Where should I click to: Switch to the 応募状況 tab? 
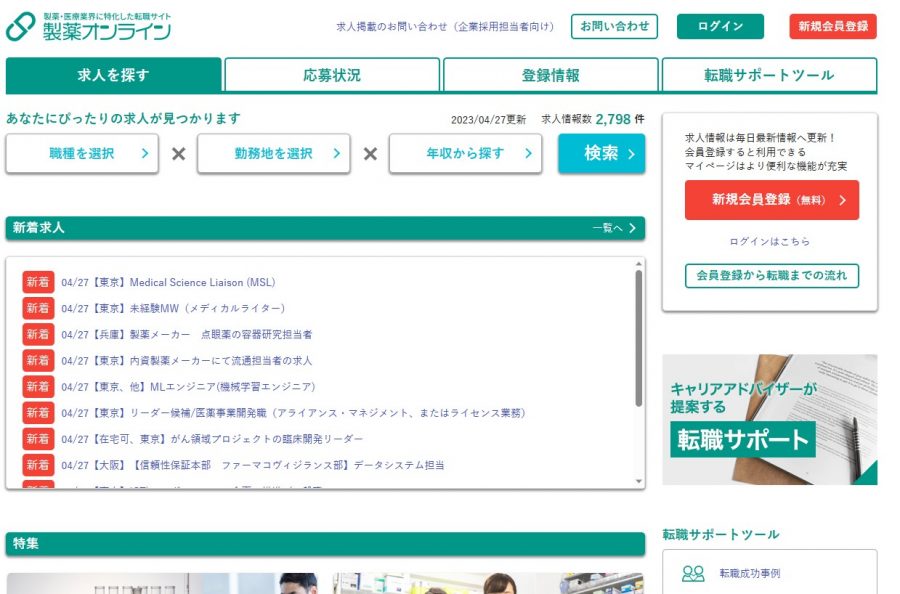(x=332, y=75)
